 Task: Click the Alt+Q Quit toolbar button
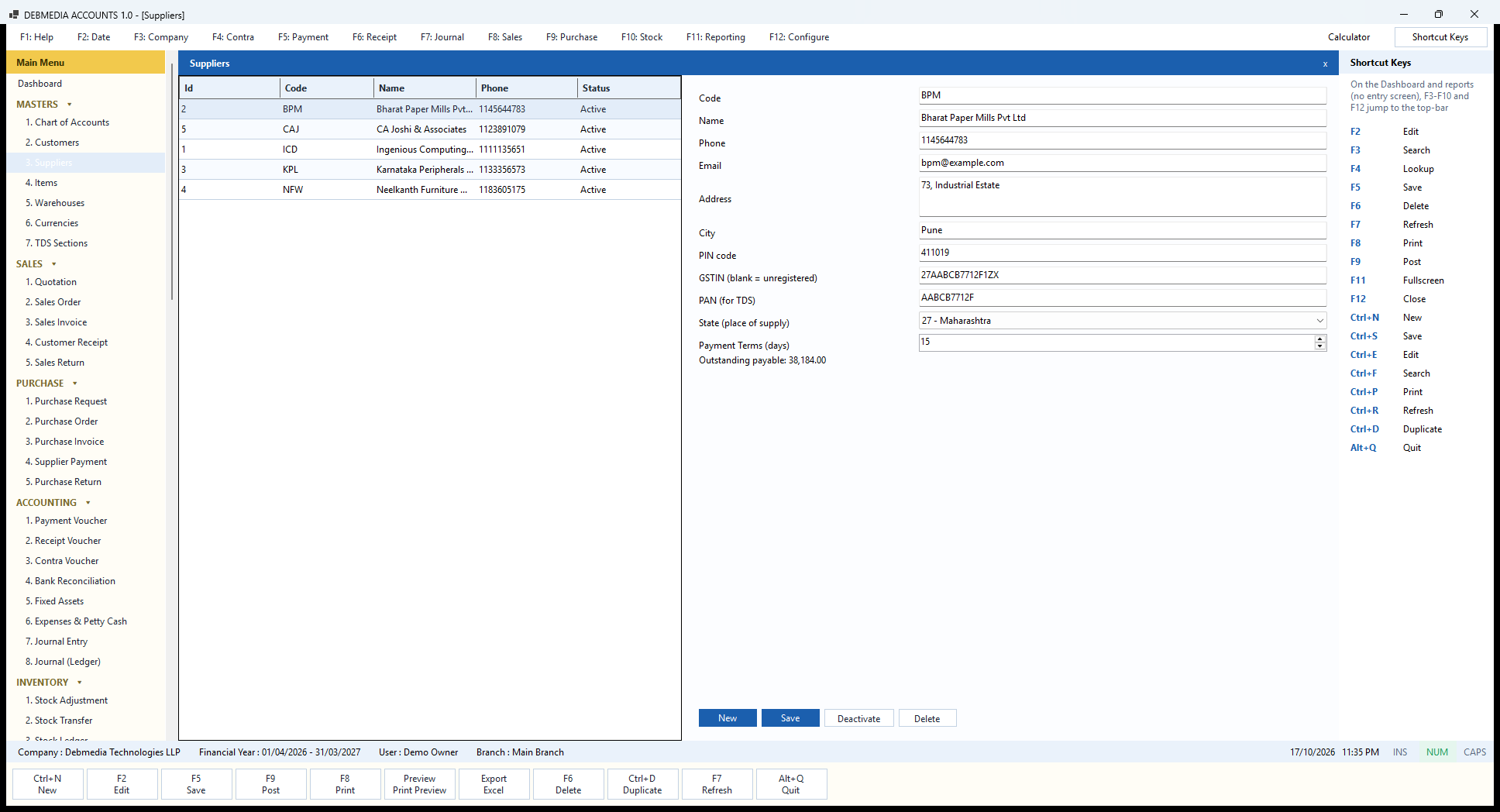(x=791, y=784)
